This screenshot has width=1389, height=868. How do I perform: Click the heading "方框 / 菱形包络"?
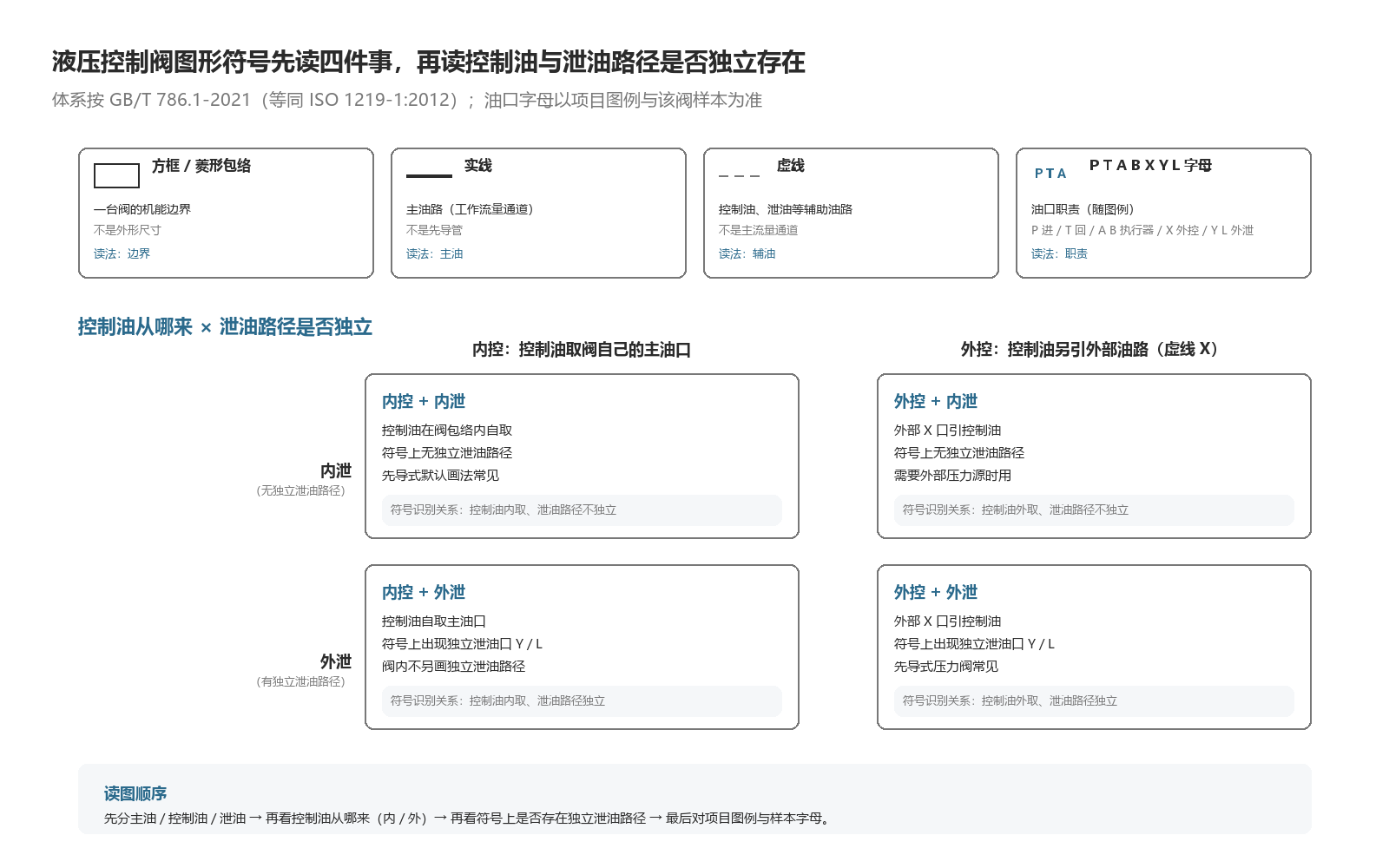[201, 166]
